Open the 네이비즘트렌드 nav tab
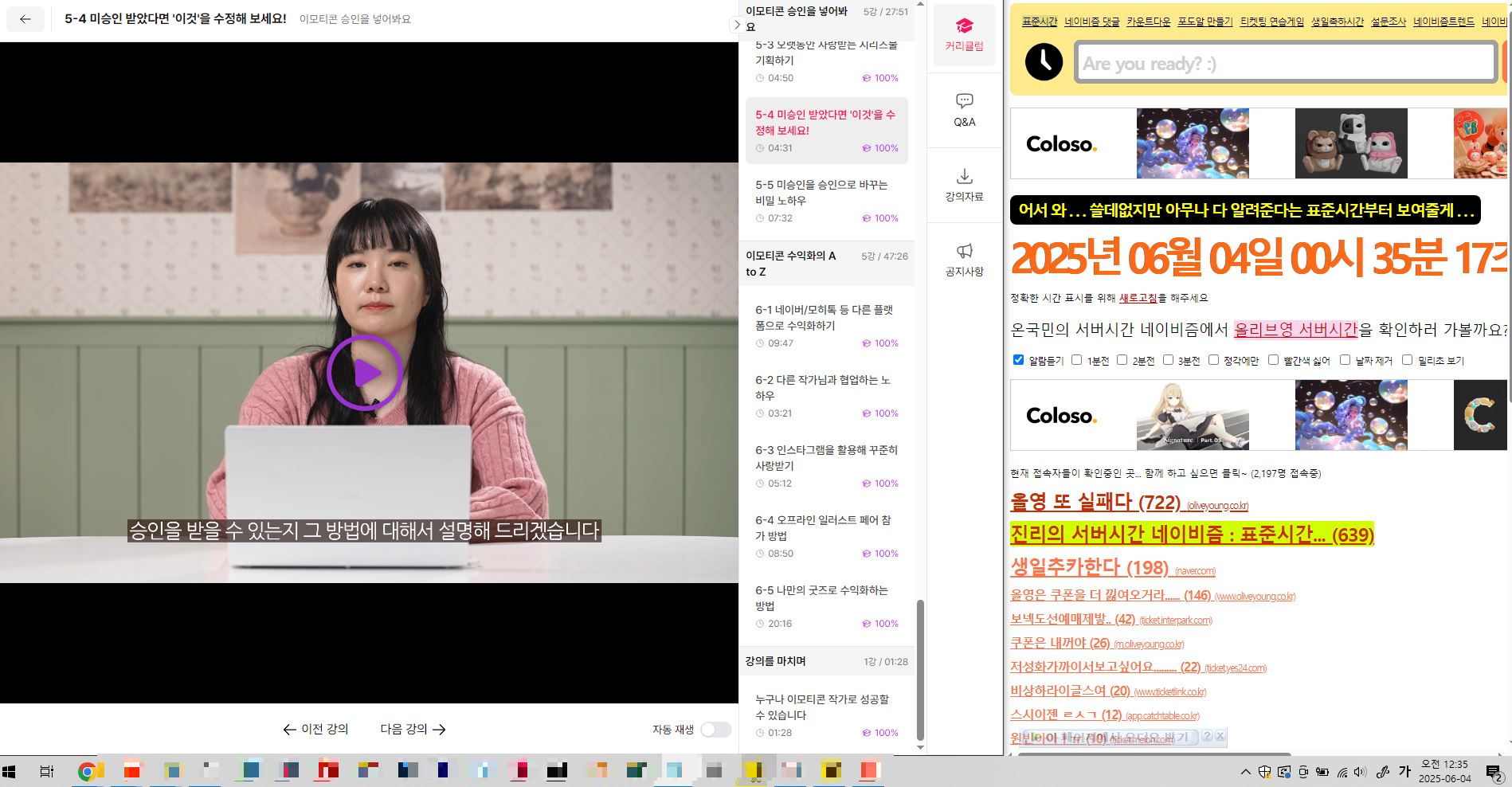Viewport: 1512px width, 787px height. click(1443, 22)
